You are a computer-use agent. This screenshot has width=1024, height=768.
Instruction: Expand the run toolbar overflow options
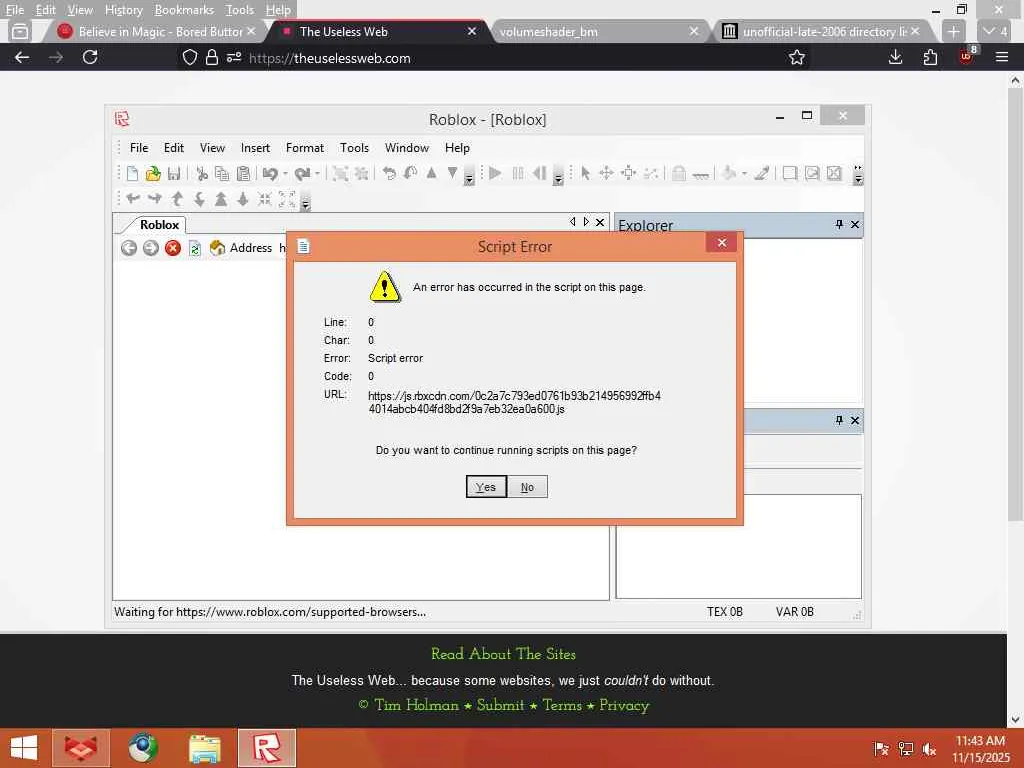coord(558,176)
